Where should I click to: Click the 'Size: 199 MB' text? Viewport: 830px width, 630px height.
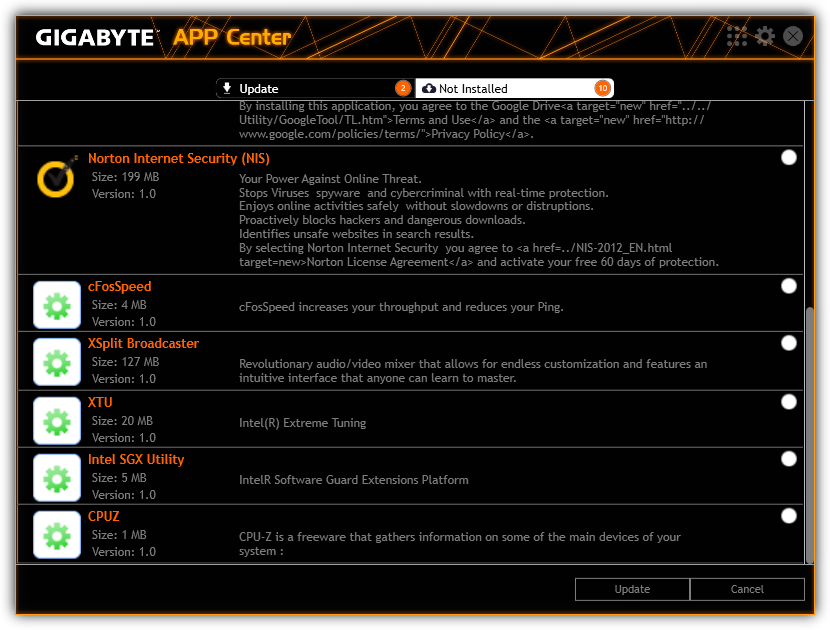coord(125,177)
